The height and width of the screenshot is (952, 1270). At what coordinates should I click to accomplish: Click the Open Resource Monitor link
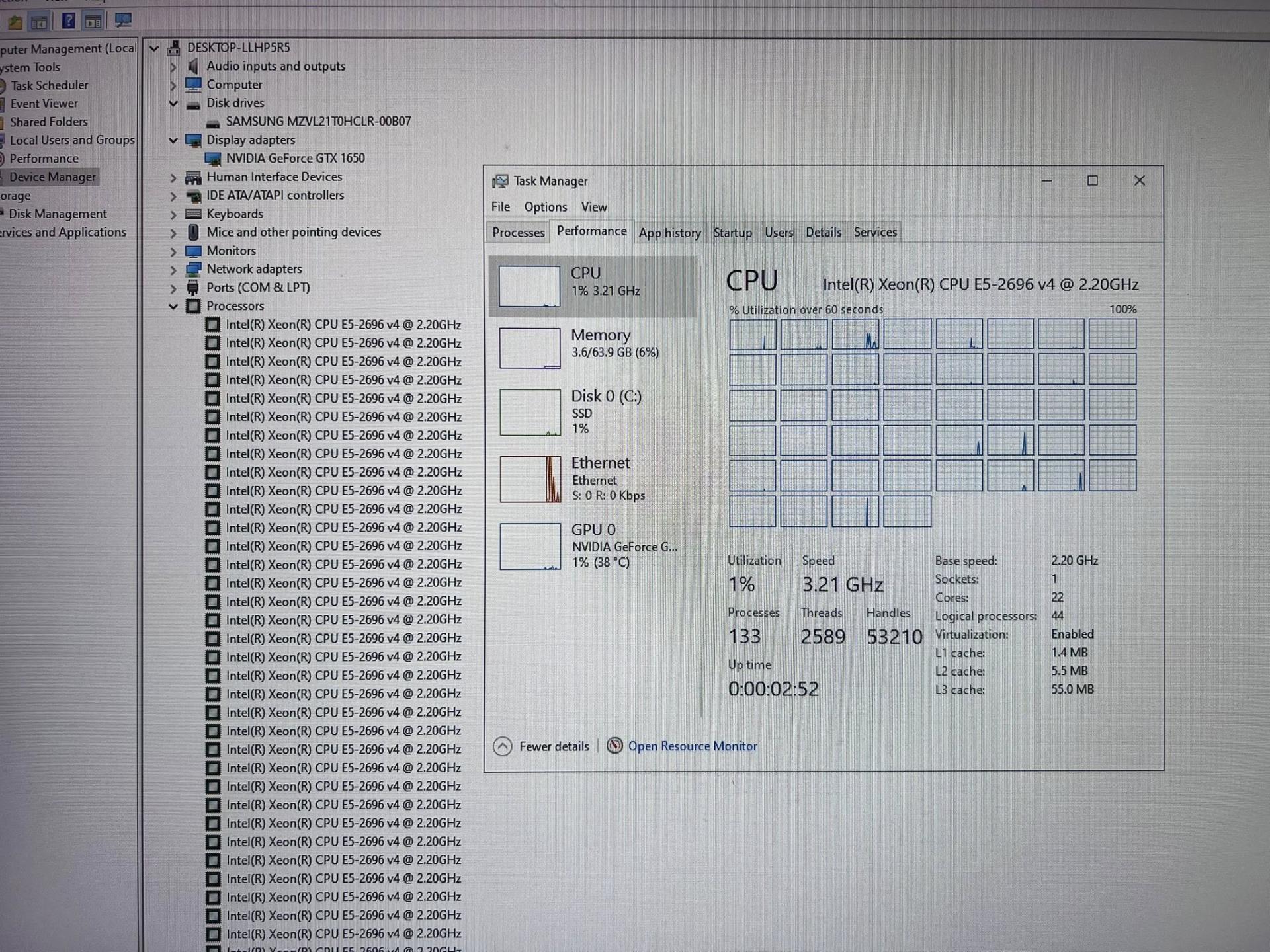pyautogui.click(x=692, y=746)
